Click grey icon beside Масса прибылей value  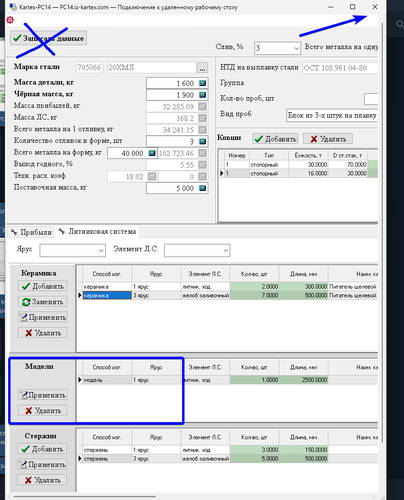click(x=202, y=107)
